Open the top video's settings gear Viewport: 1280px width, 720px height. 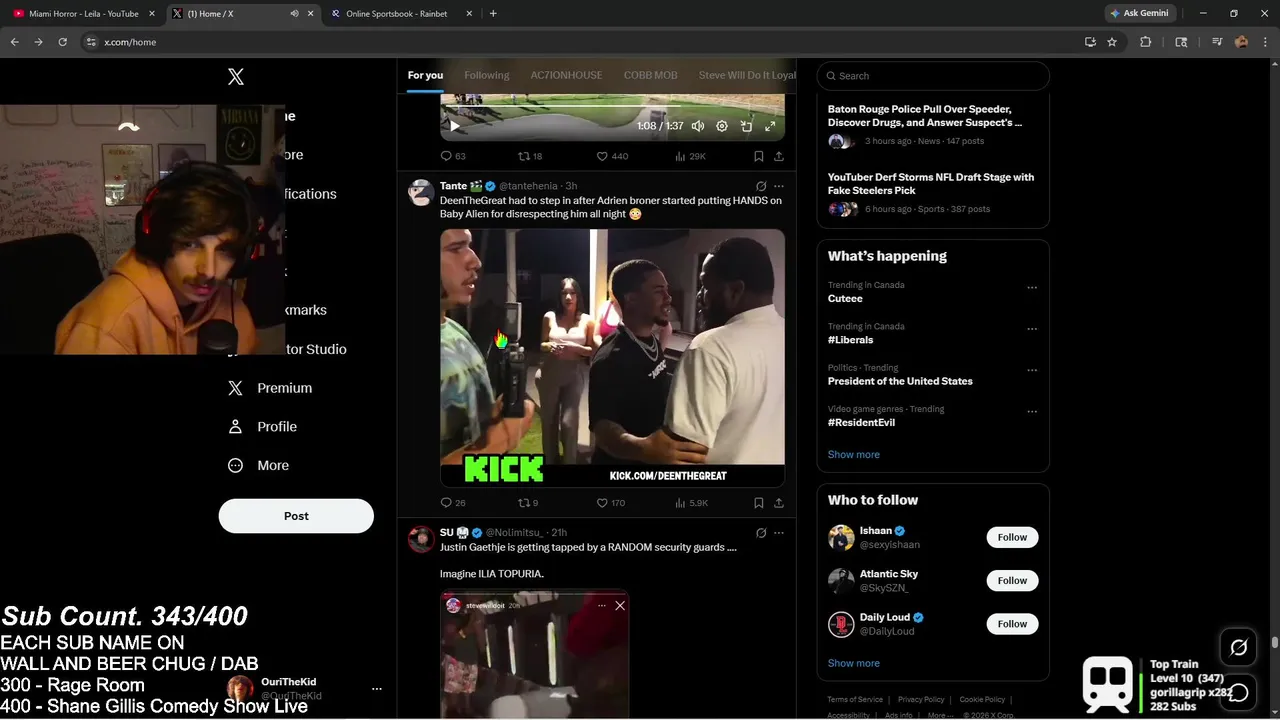[x=722, y=126]
